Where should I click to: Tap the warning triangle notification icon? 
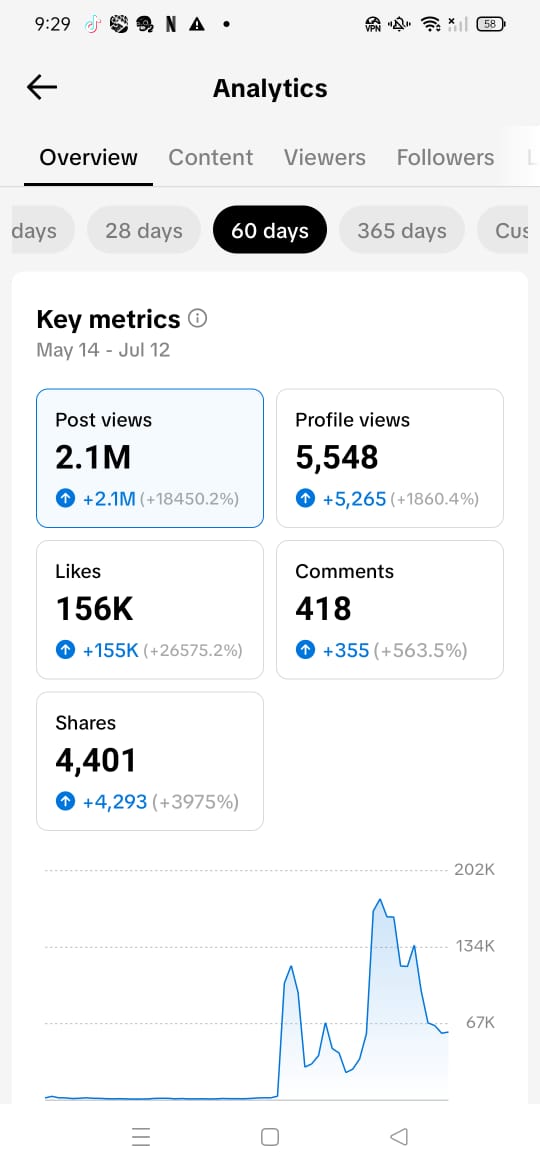pyautogui.click(x=197, y=25)
